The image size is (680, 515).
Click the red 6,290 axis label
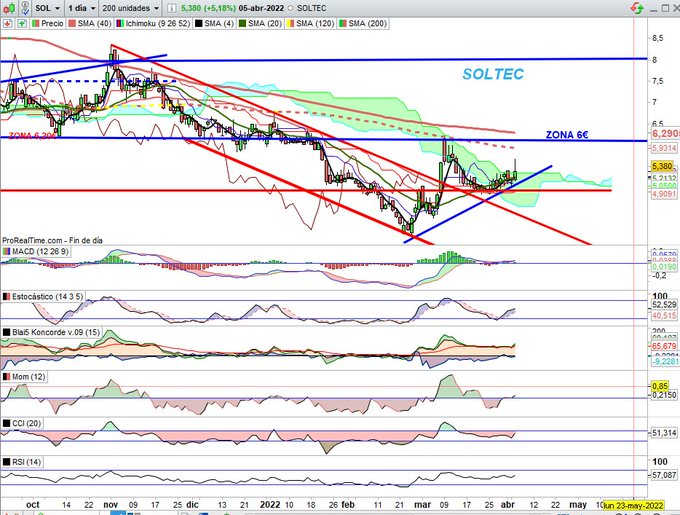[665, 134]
